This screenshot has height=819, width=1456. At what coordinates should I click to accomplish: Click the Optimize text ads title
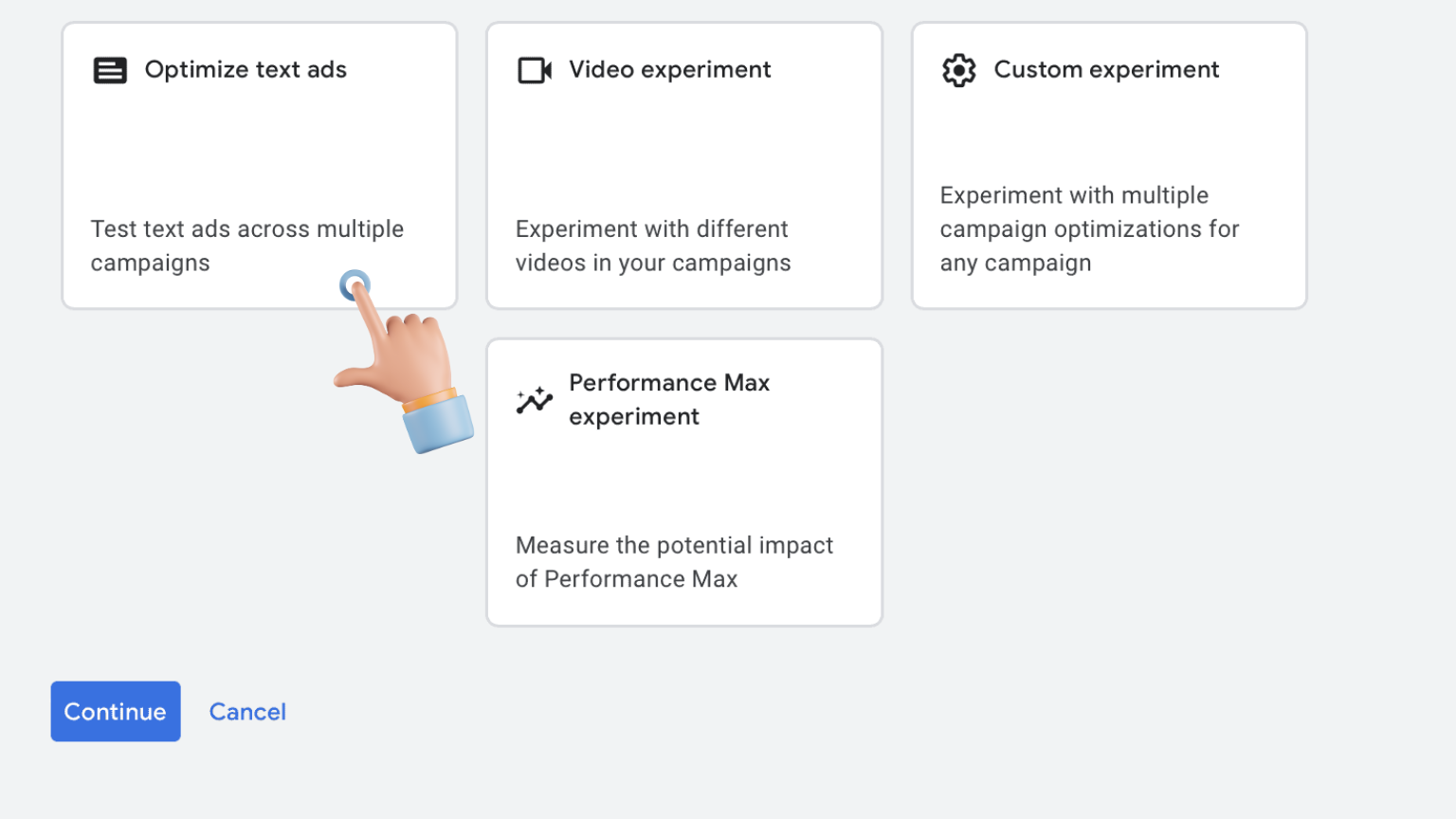246,70
